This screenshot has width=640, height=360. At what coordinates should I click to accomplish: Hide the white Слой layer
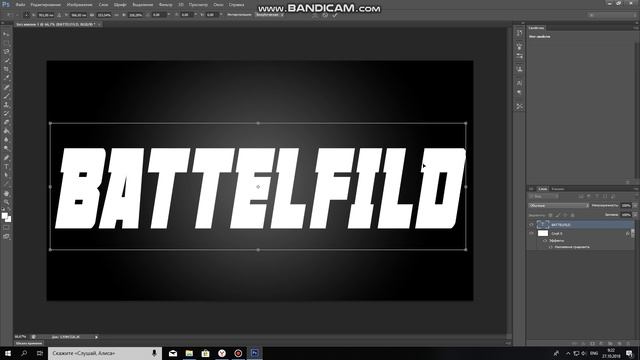pyautogui.click(x=531, y=233)
